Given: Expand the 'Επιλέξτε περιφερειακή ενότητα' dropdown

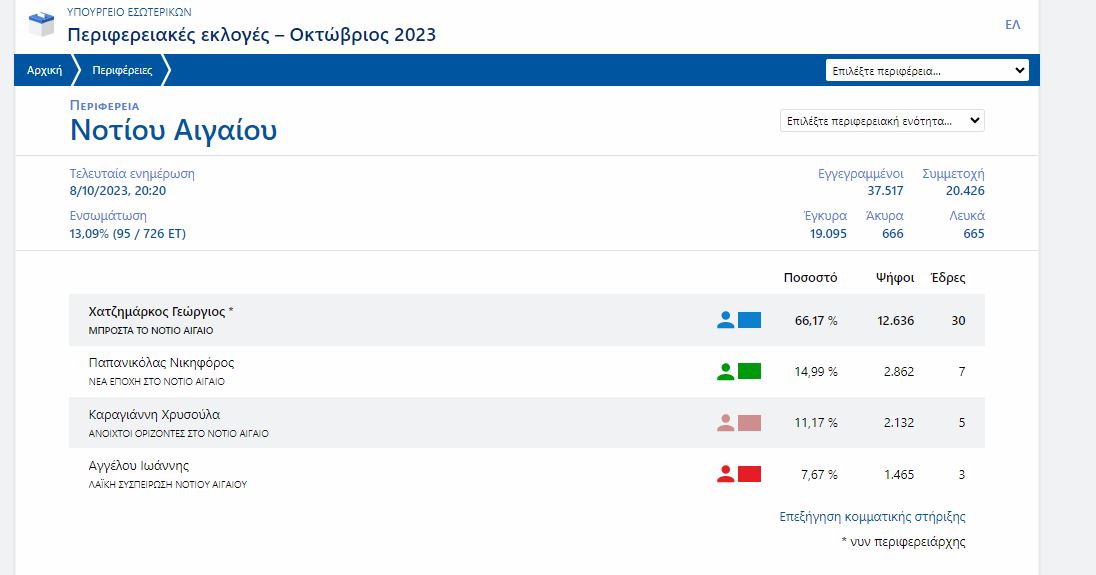Looking at the screenshot, I should [881, 121].
